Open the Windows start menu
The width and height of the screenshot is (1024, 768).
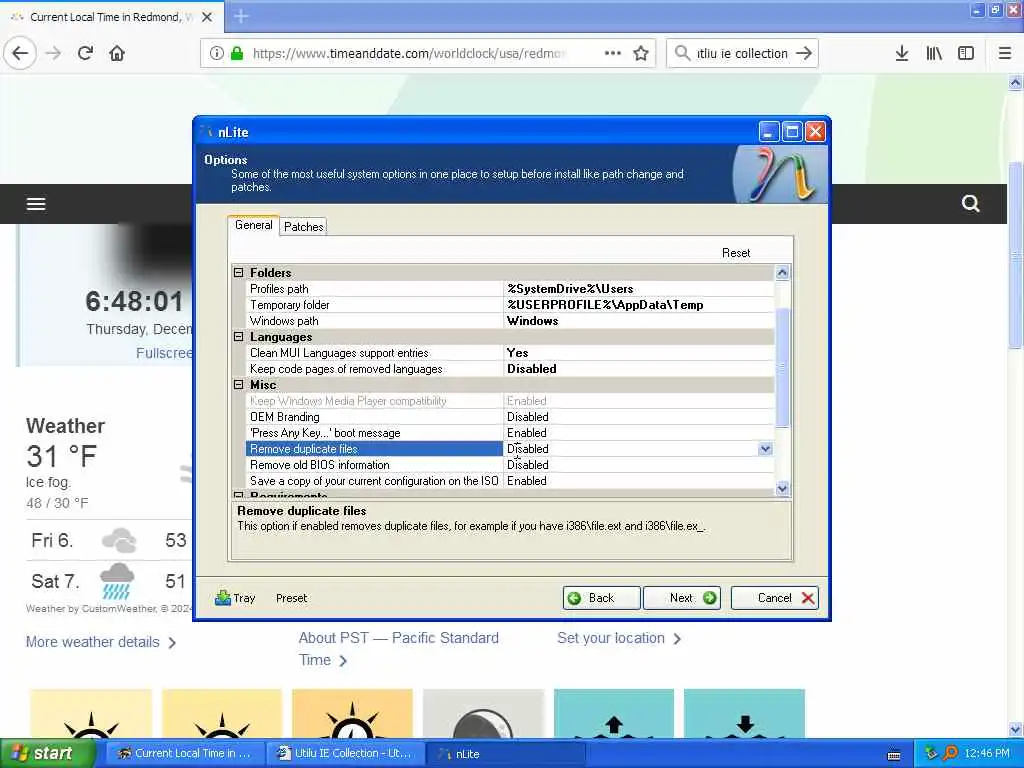coord(47,753)
